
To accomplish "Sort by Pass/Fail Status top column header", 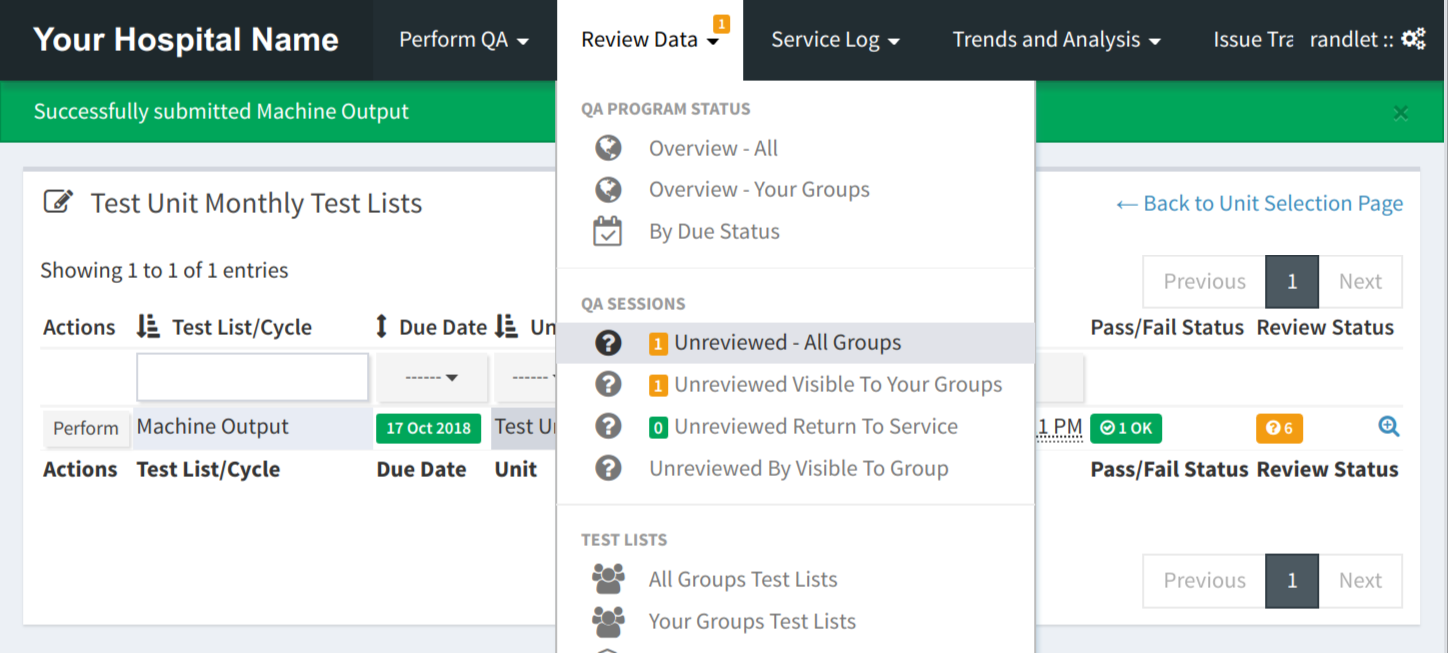I will [1167, 327].
